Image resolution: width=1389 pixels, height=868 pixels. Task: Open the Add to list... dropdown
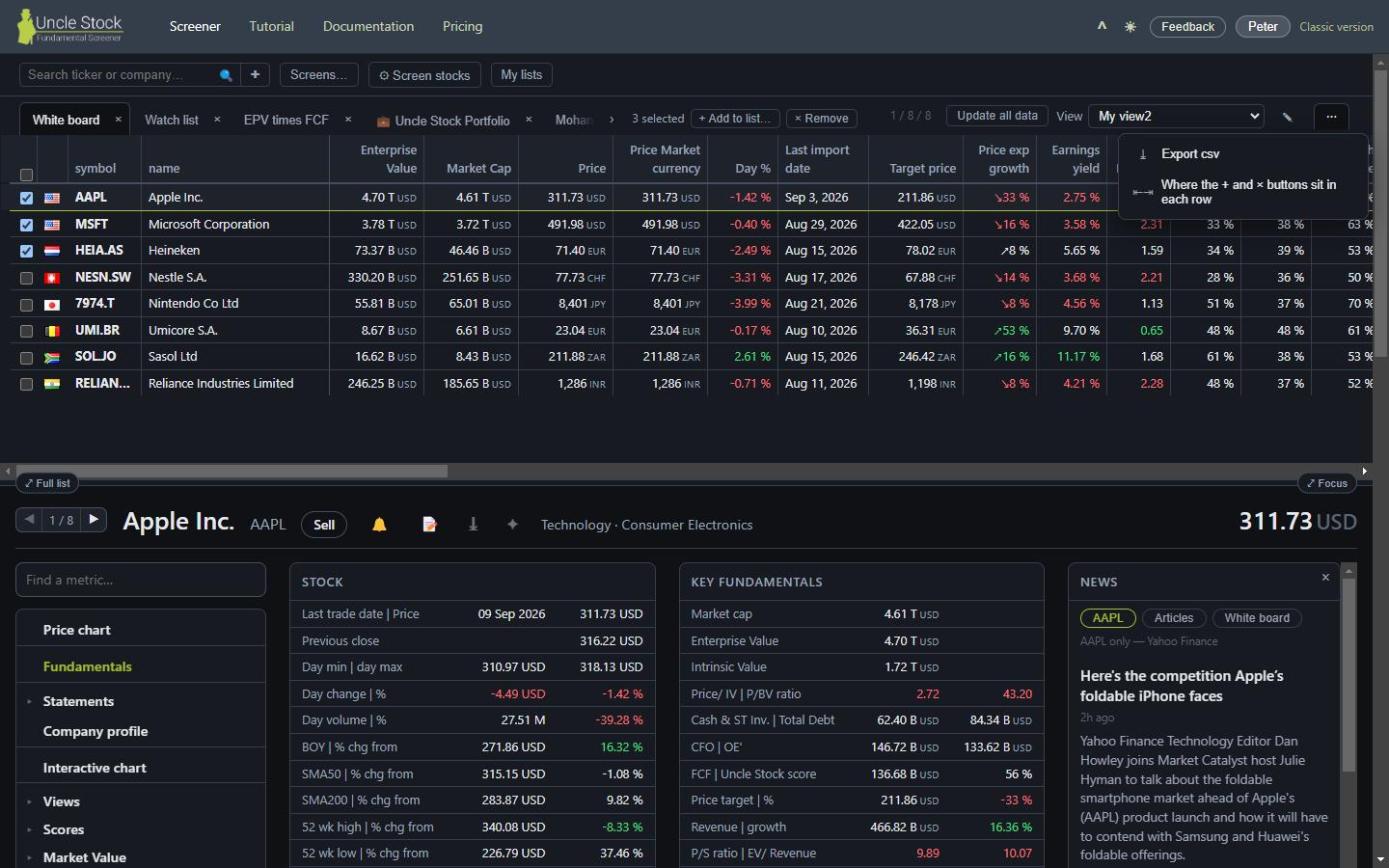coord(735,118)
